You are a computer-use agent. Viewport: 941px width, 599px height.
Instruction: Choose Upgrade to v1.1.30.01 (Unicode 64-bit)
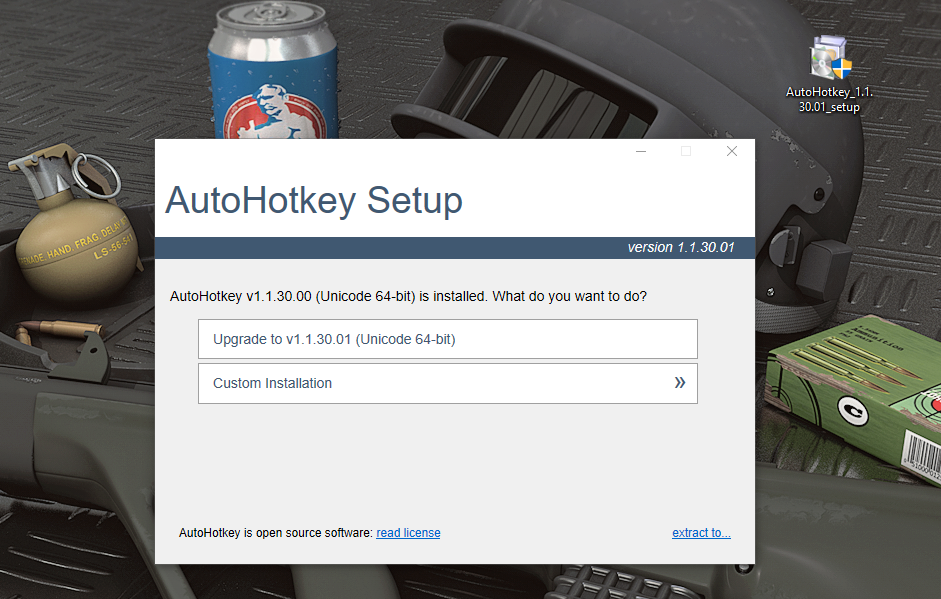[448, 339]
